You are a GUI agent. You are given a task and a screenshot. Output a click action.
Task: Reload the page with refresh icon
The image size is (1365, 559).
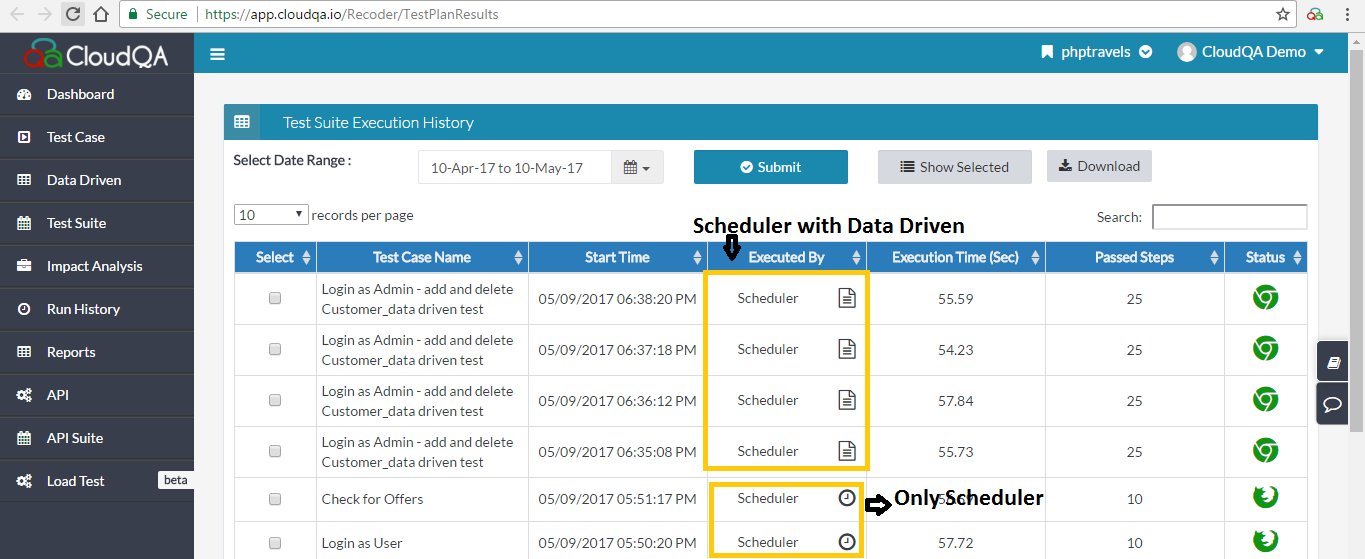(72, 14)
